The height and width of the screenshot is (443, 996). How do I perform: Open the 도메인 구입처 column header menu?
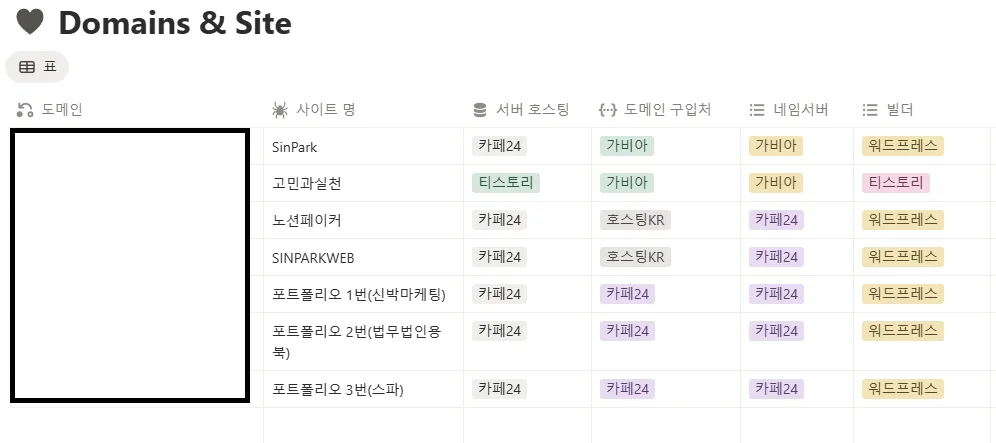click(667, 110)
